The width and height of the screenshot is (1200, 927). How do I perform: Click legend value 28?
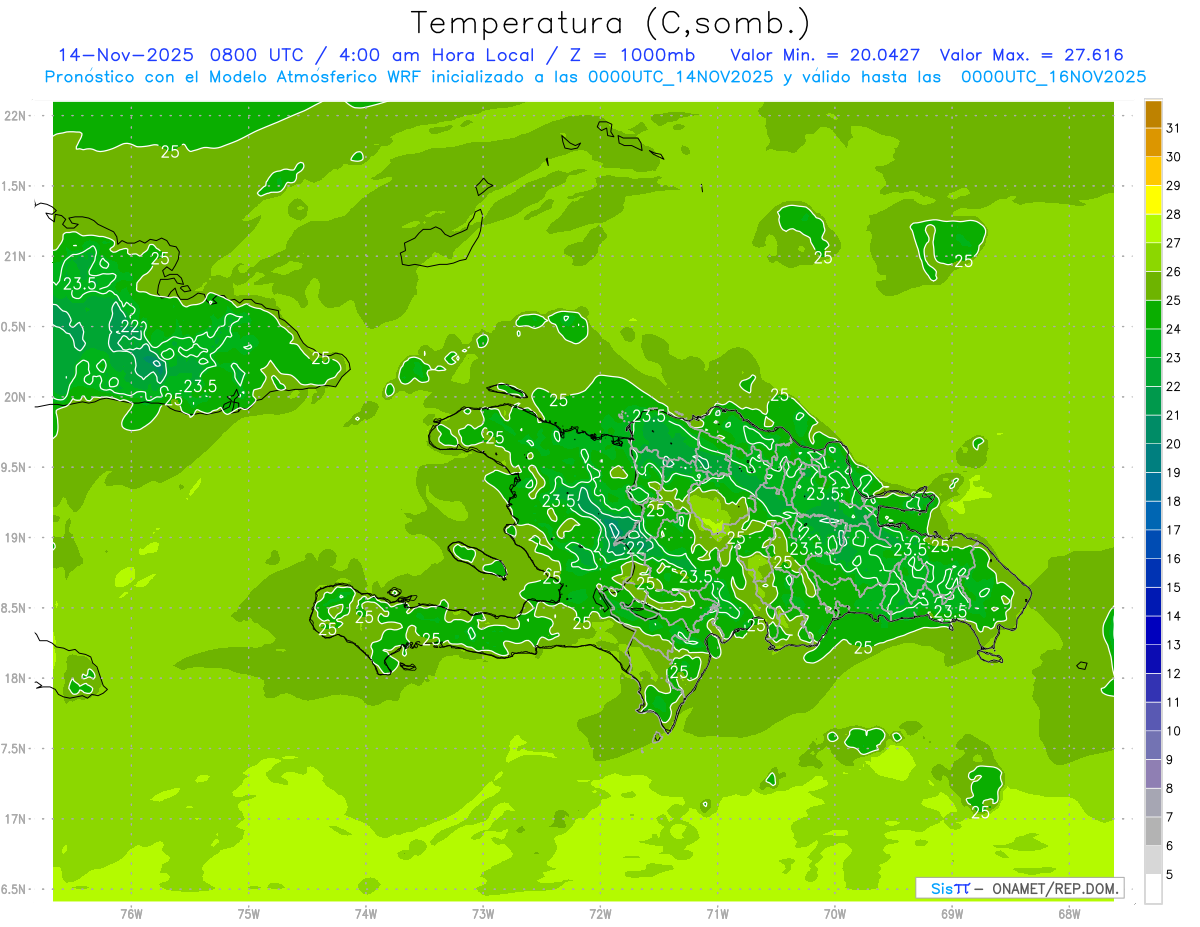point(1174,214)
